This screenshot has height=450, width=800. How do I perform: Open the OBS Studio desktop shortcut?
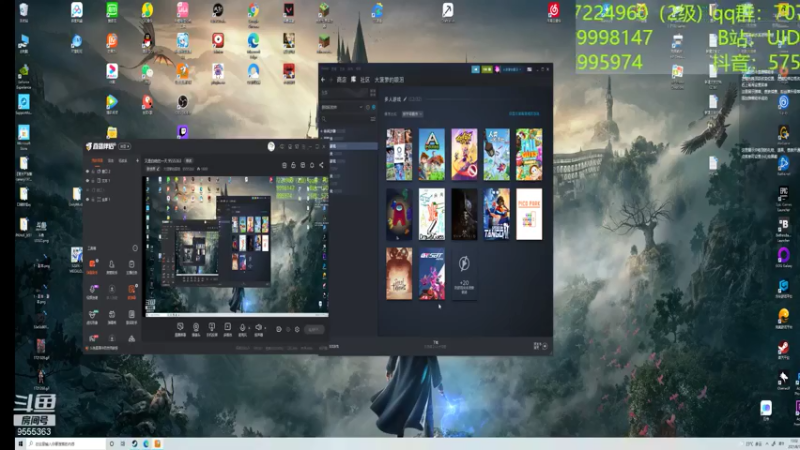(183, 105)
